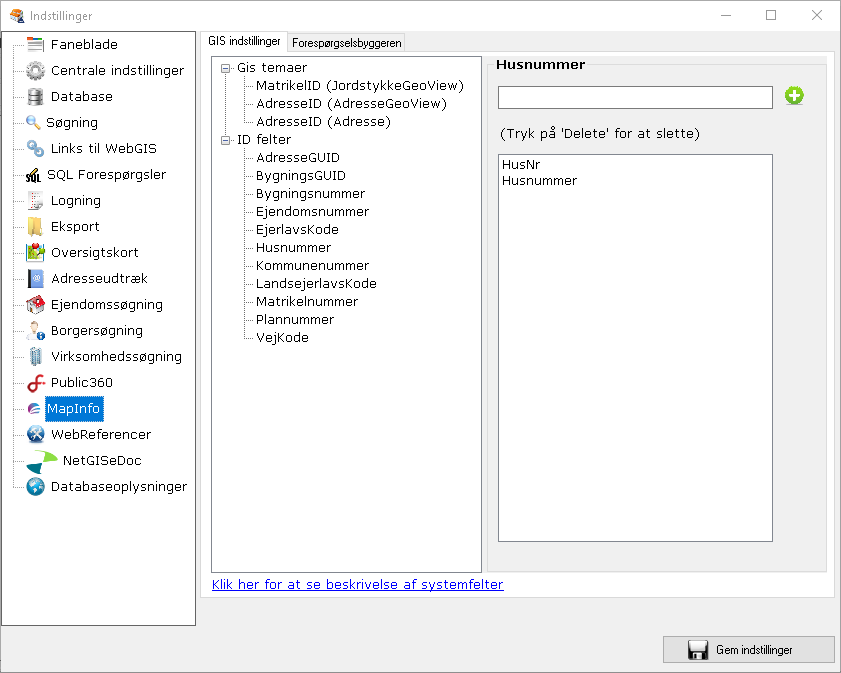Open the systemfelter beskrivelse link
The width and height of the screenshot is (841, 673).
[355, 585]
